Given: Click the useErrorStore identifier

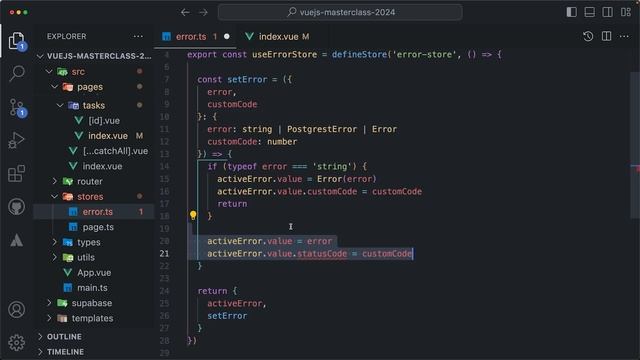Looking at the screenshot, I should tap(284, 55).
